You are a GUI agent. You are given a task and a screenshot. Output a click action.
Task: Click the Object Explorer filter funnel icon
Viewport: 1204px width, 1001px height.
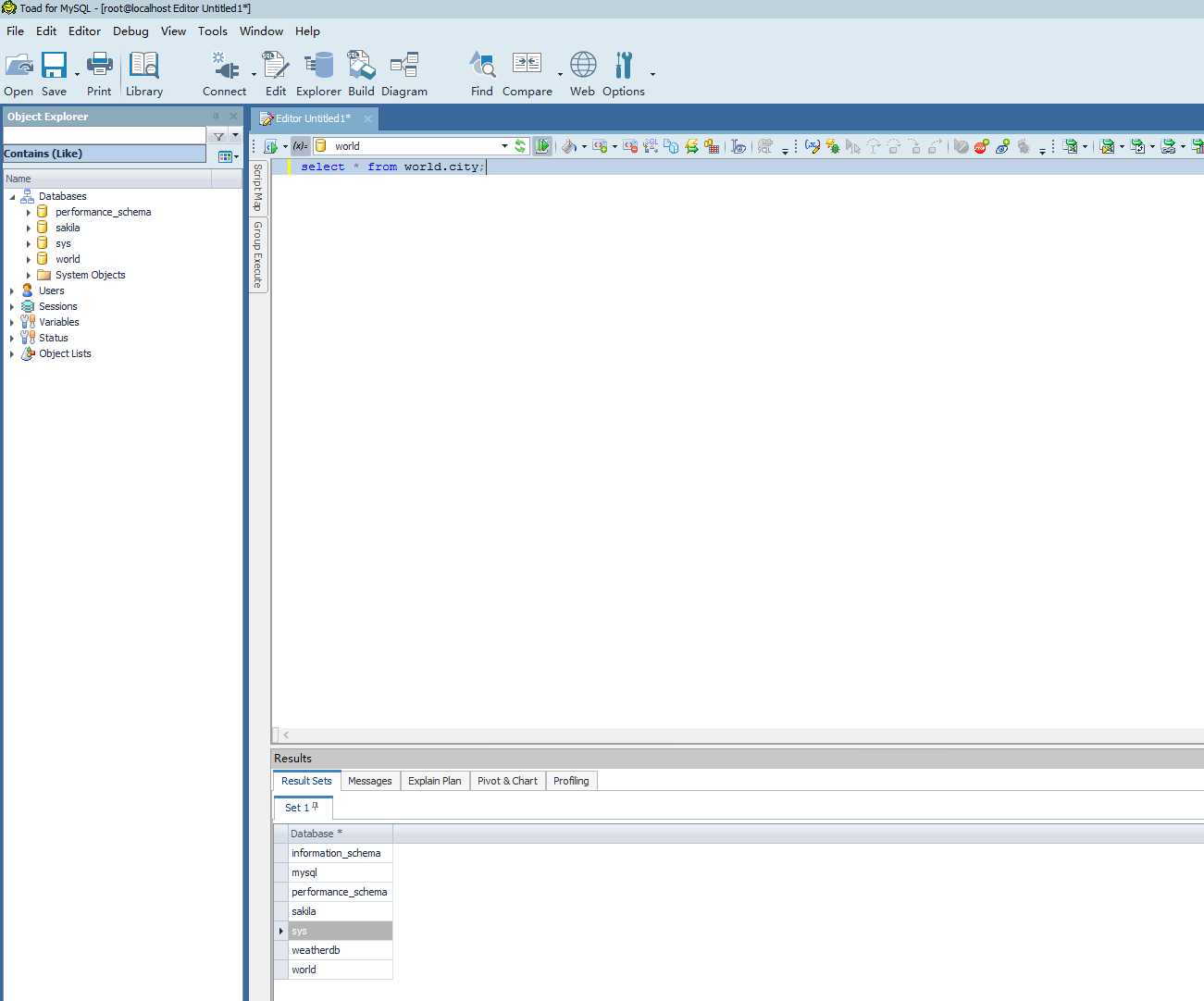tap(219, 136)
